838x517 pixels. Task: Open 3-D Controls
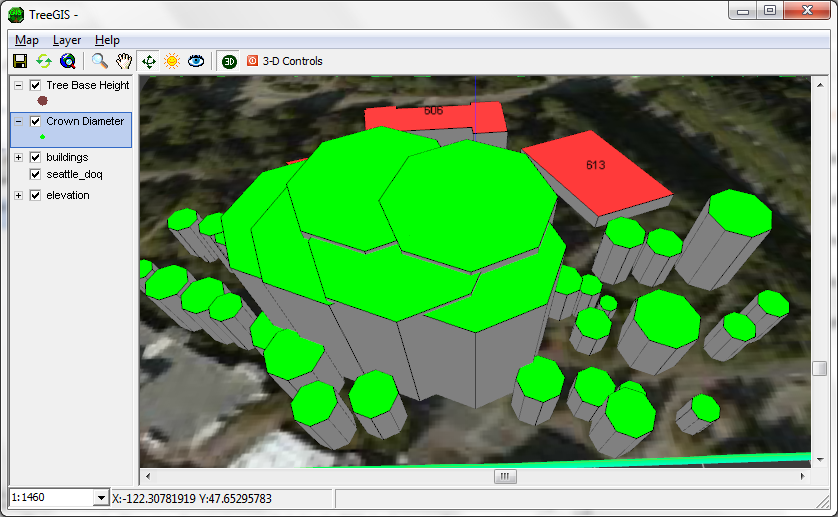(285, 61)
